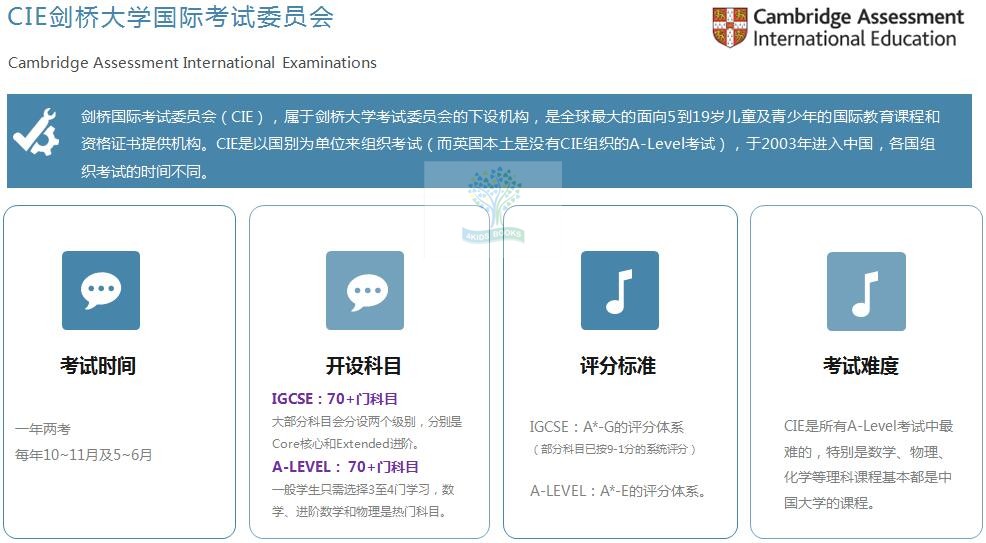The height and width of the screenshot is (543, 986).
Task: Click the A-LEVEL：A*-E的评分体系 line
Action: tap(618, 491)
